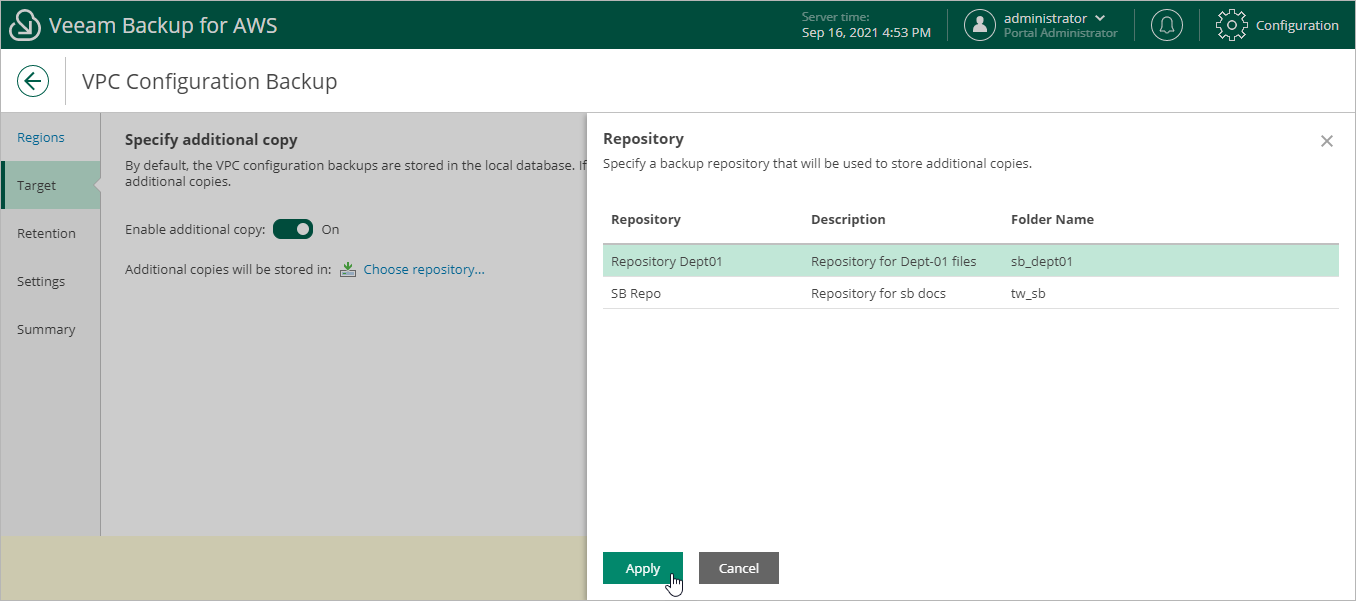
Task: View the Summary step
Action: point(45,329)
